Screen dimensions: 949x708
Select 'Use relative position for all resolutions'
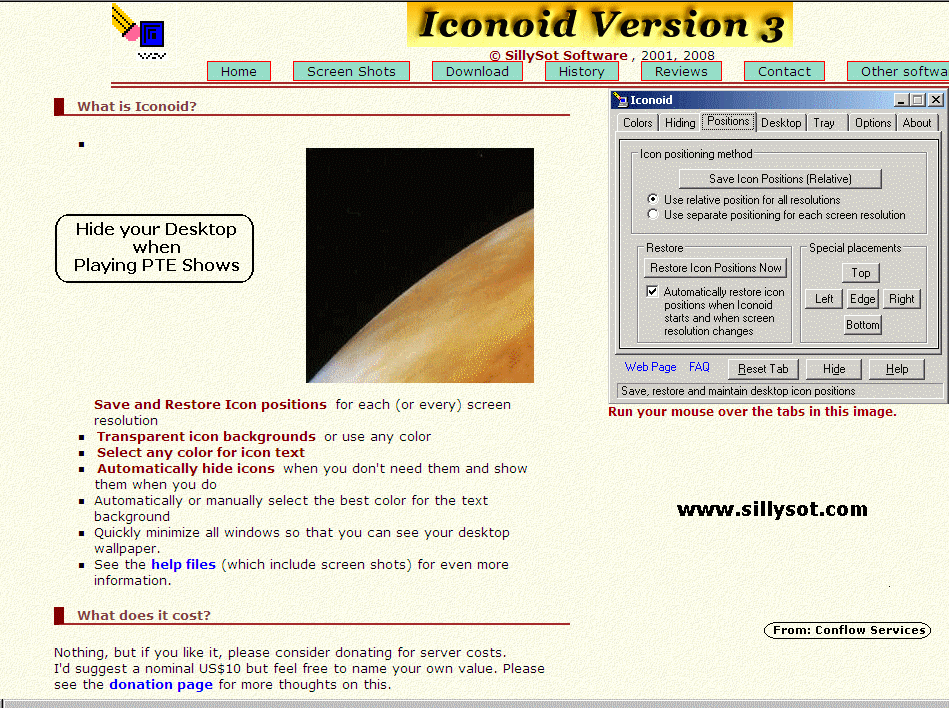coord(653,200)
